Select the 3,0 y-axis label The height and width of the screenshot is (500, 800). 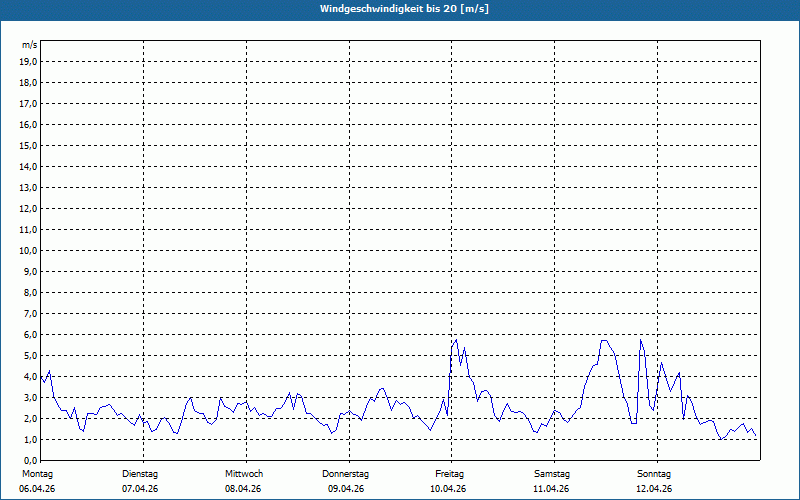coord(30,397)
